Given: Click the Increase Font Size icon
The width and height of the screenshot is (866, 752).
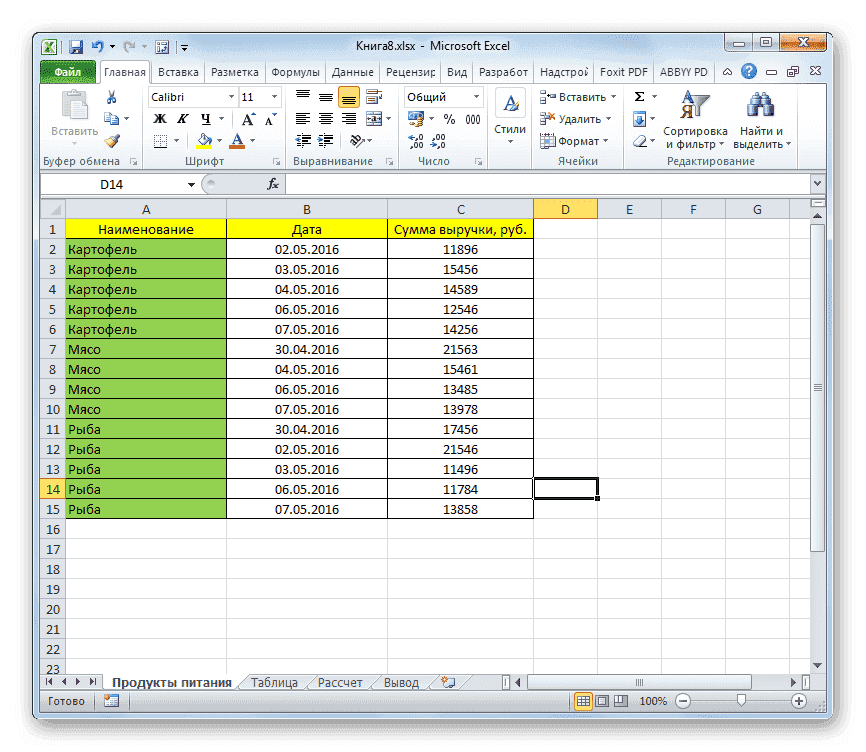Looking at the screenshot, I should point(248,117).
